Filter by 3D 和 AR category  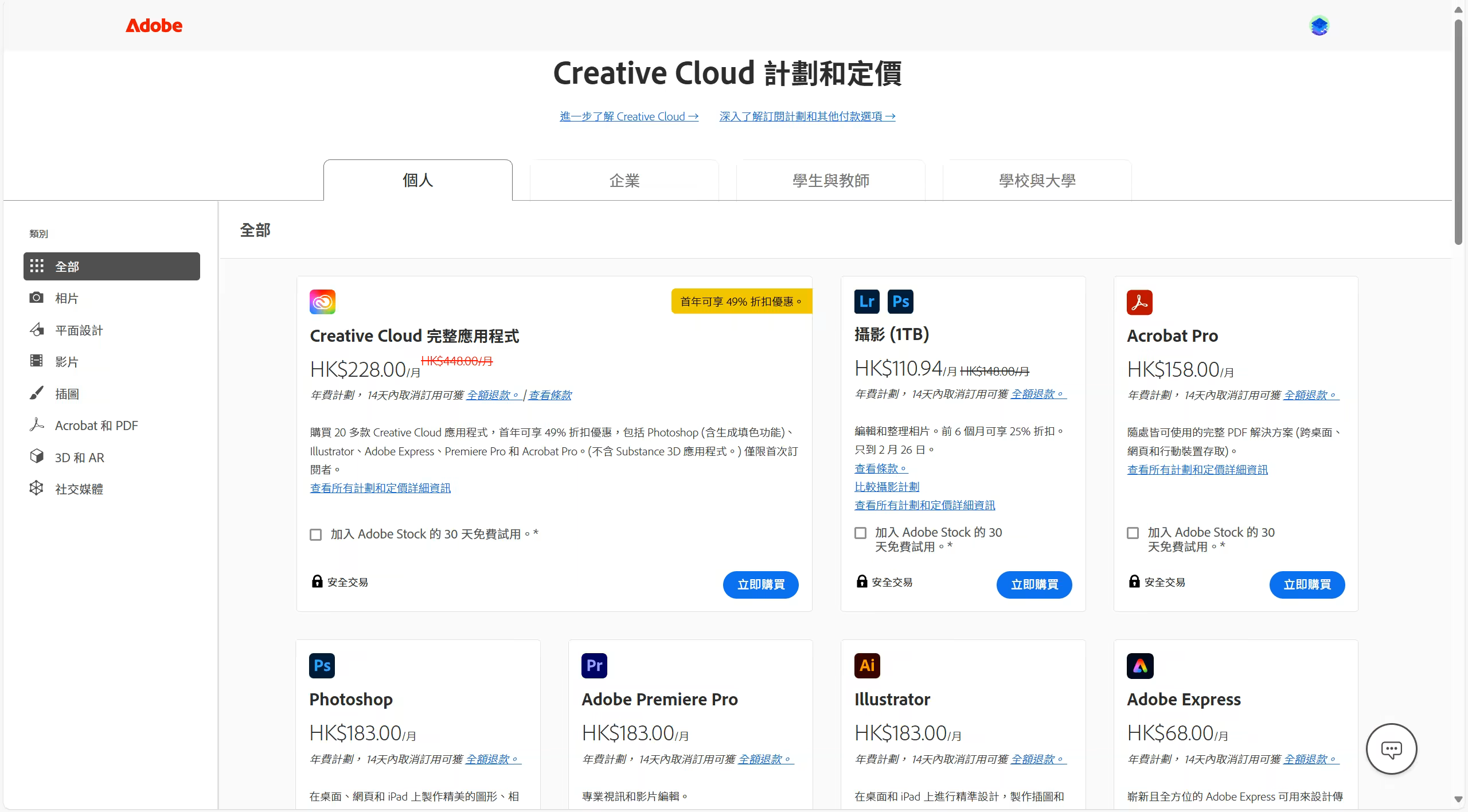click(80, 458)
